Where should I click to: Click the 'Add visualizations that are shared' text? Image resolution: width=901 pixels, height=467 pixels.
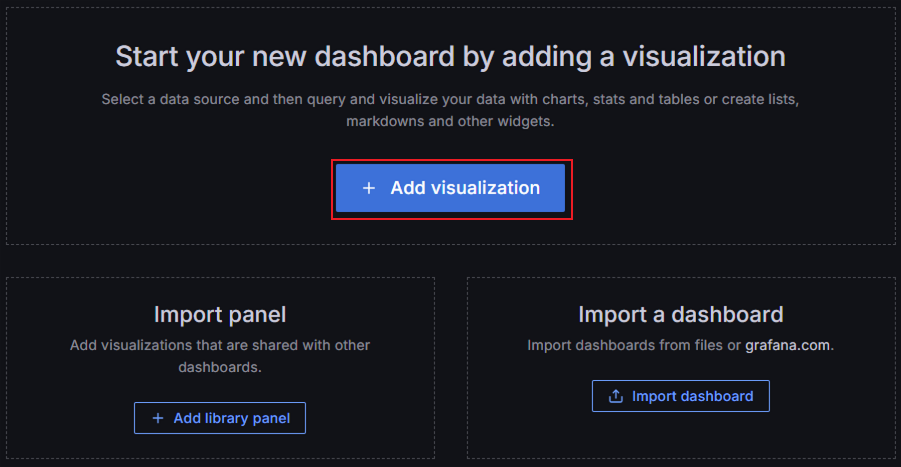[220, 345]
